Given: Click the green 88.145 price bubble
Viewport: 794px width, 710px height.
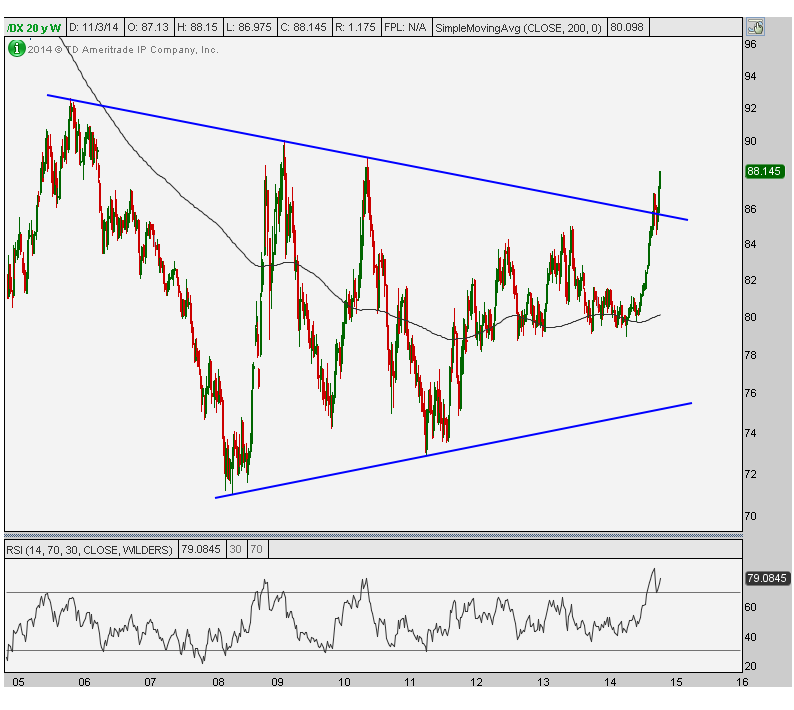Looking at the screenshot, I should [x=764, y=171].
